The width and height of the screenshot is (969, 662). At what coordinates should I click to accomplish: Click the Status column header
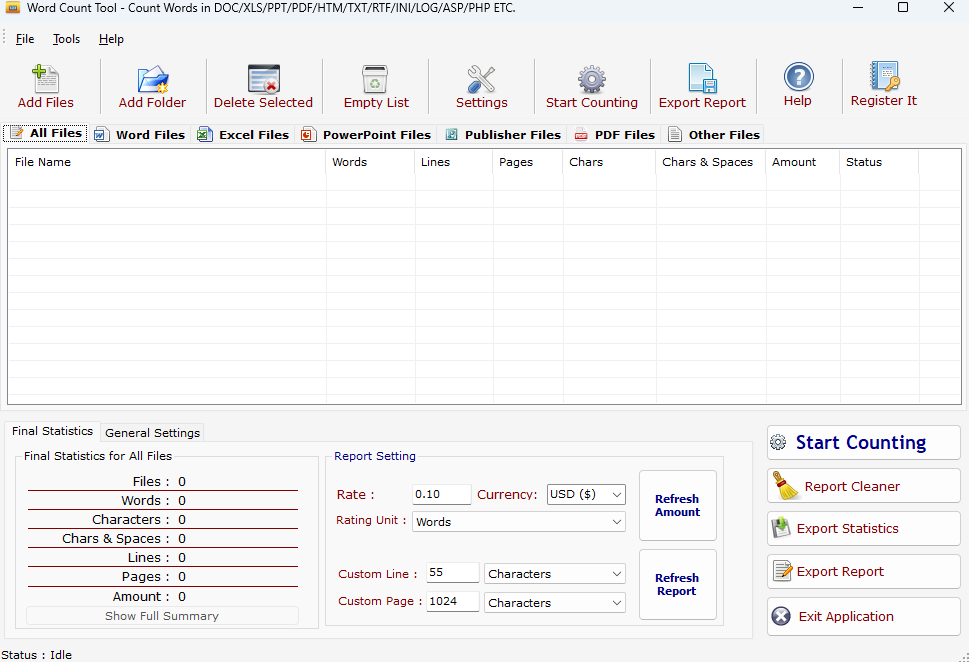(879, 162)
